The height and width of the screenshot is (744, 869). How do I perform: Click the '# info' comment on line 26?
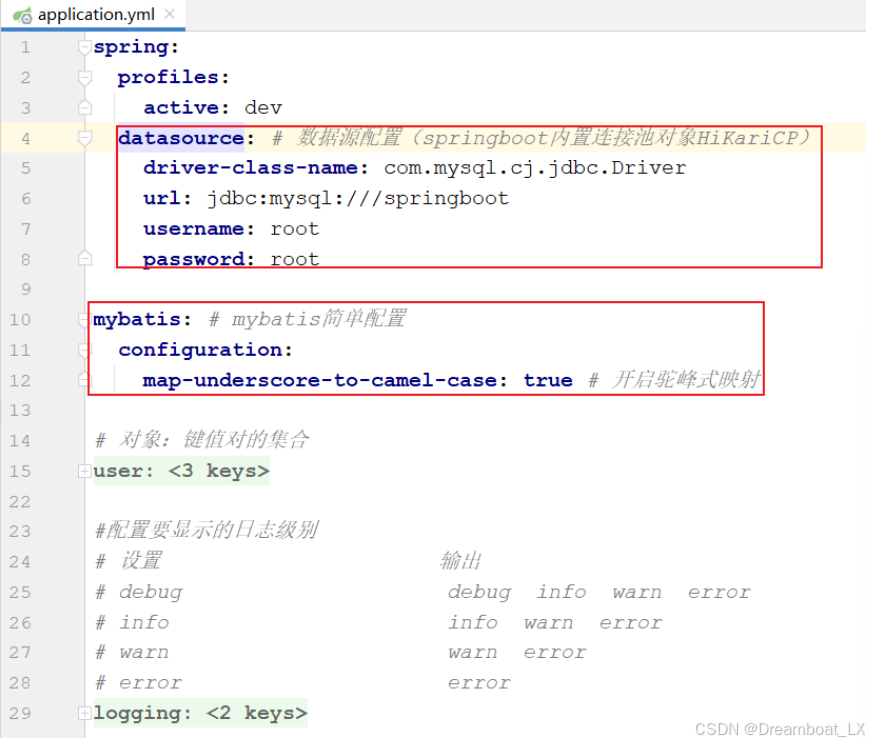tap(132, 623)
